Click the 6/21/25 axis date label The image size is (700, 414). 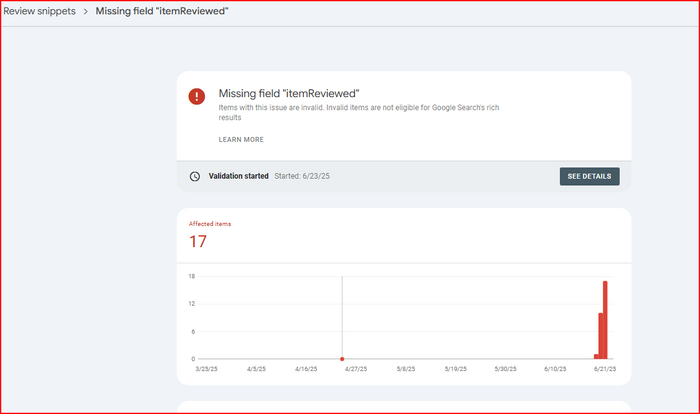point(605,369)
